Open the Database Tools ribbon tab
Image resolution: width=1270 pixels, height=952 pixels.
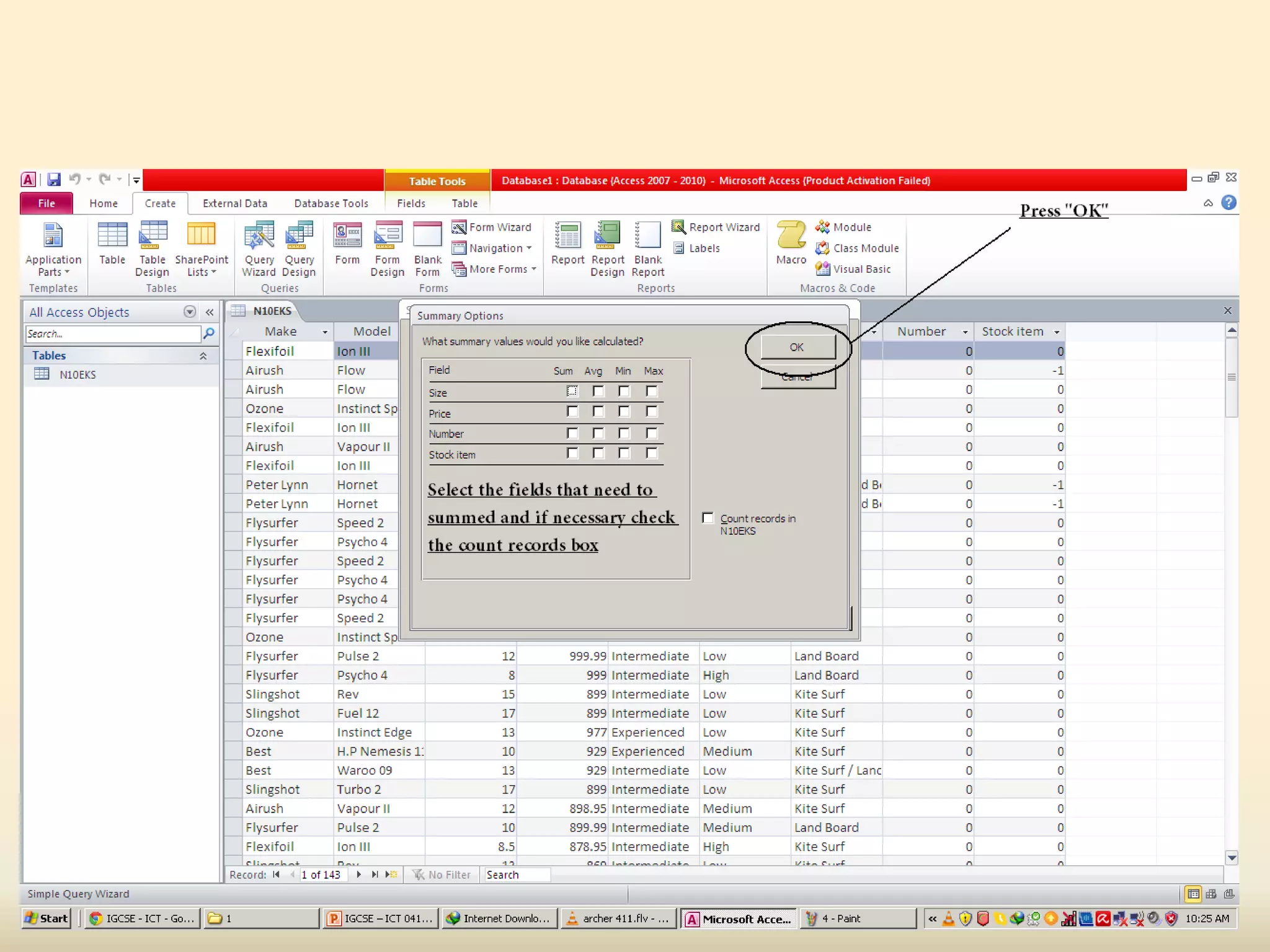coord(331,203)
